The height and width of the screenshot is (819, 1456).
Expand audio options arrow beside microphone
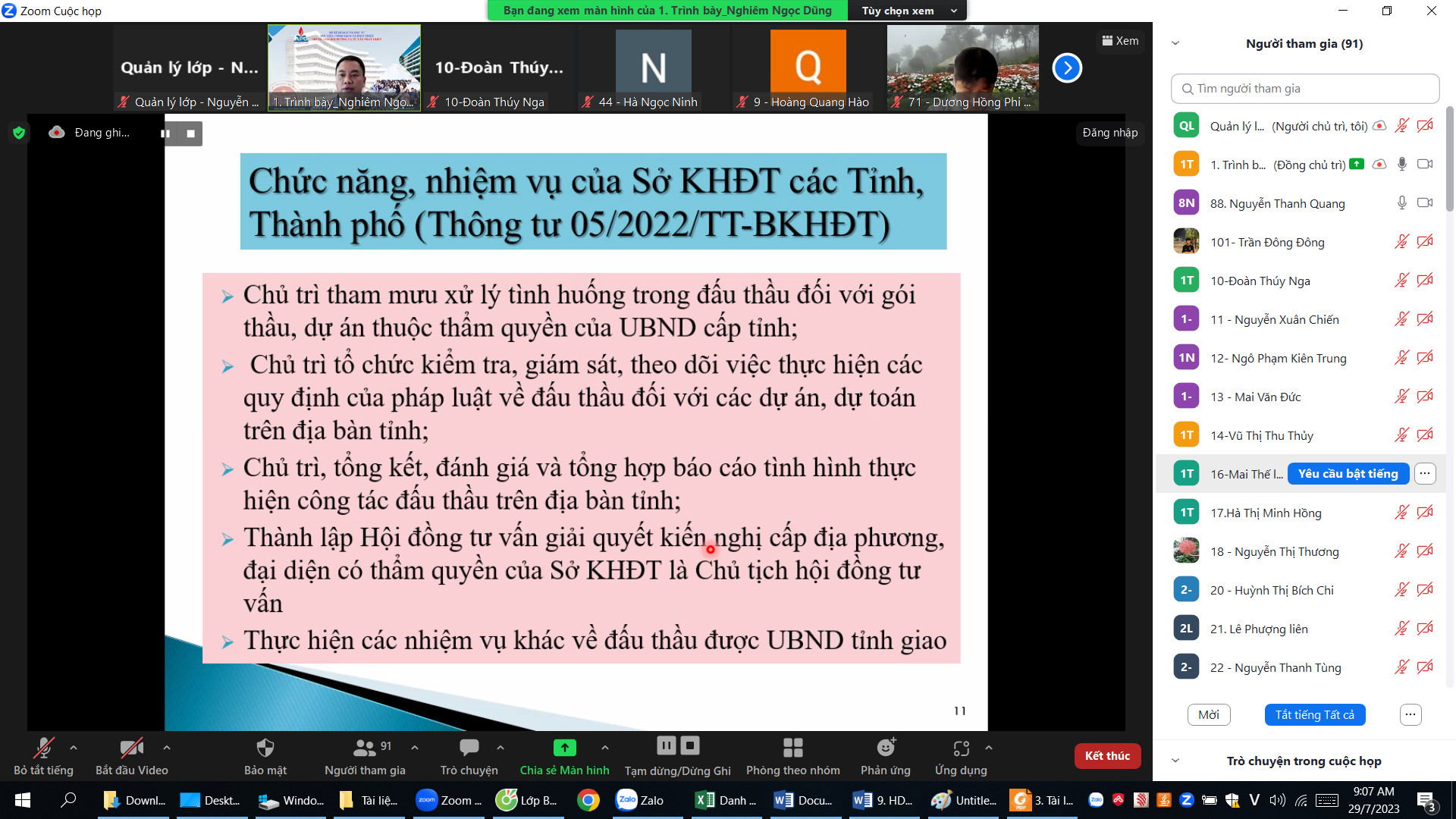coord(74,748)
